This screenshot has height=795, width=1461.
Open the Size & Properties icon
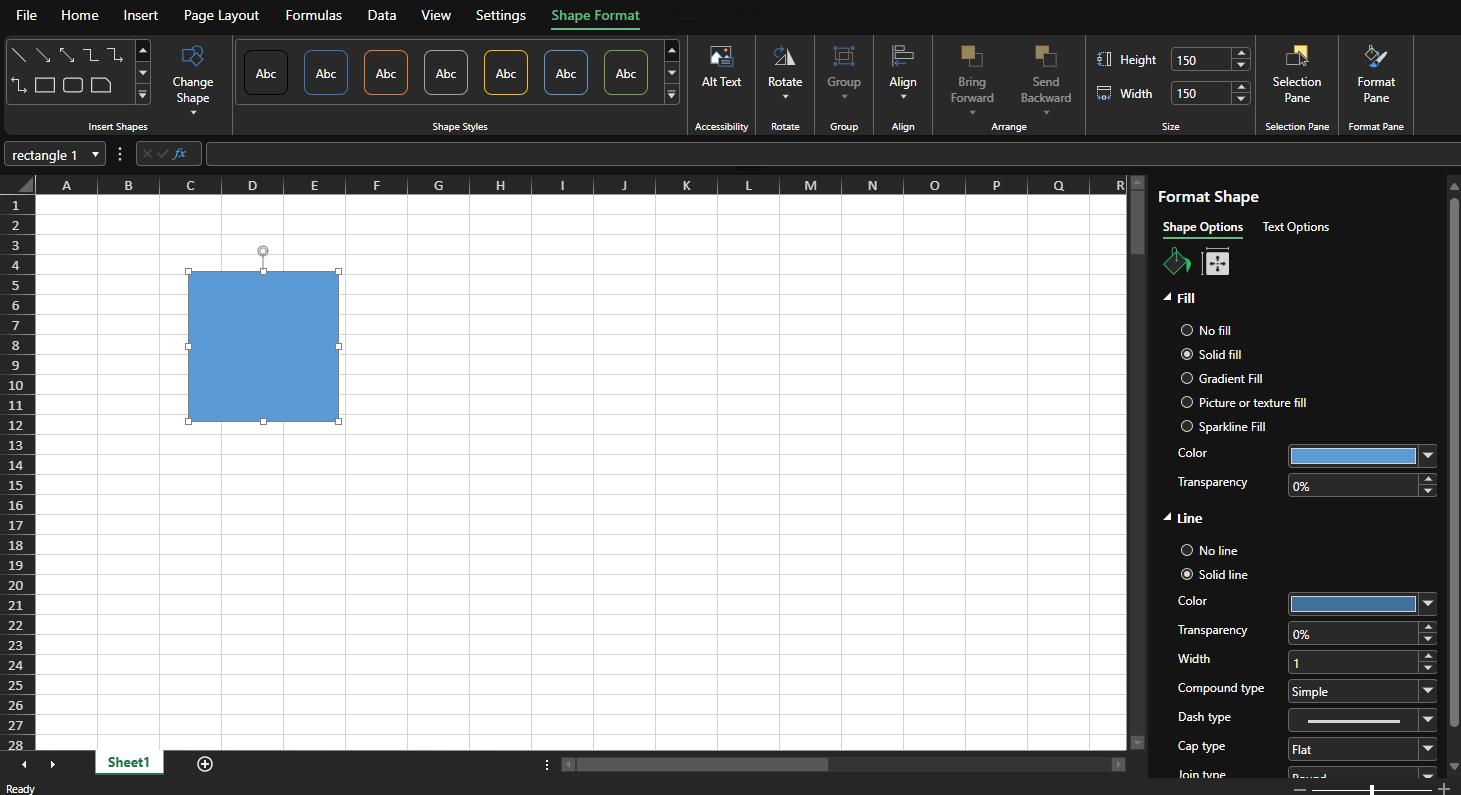point(1216,262)
